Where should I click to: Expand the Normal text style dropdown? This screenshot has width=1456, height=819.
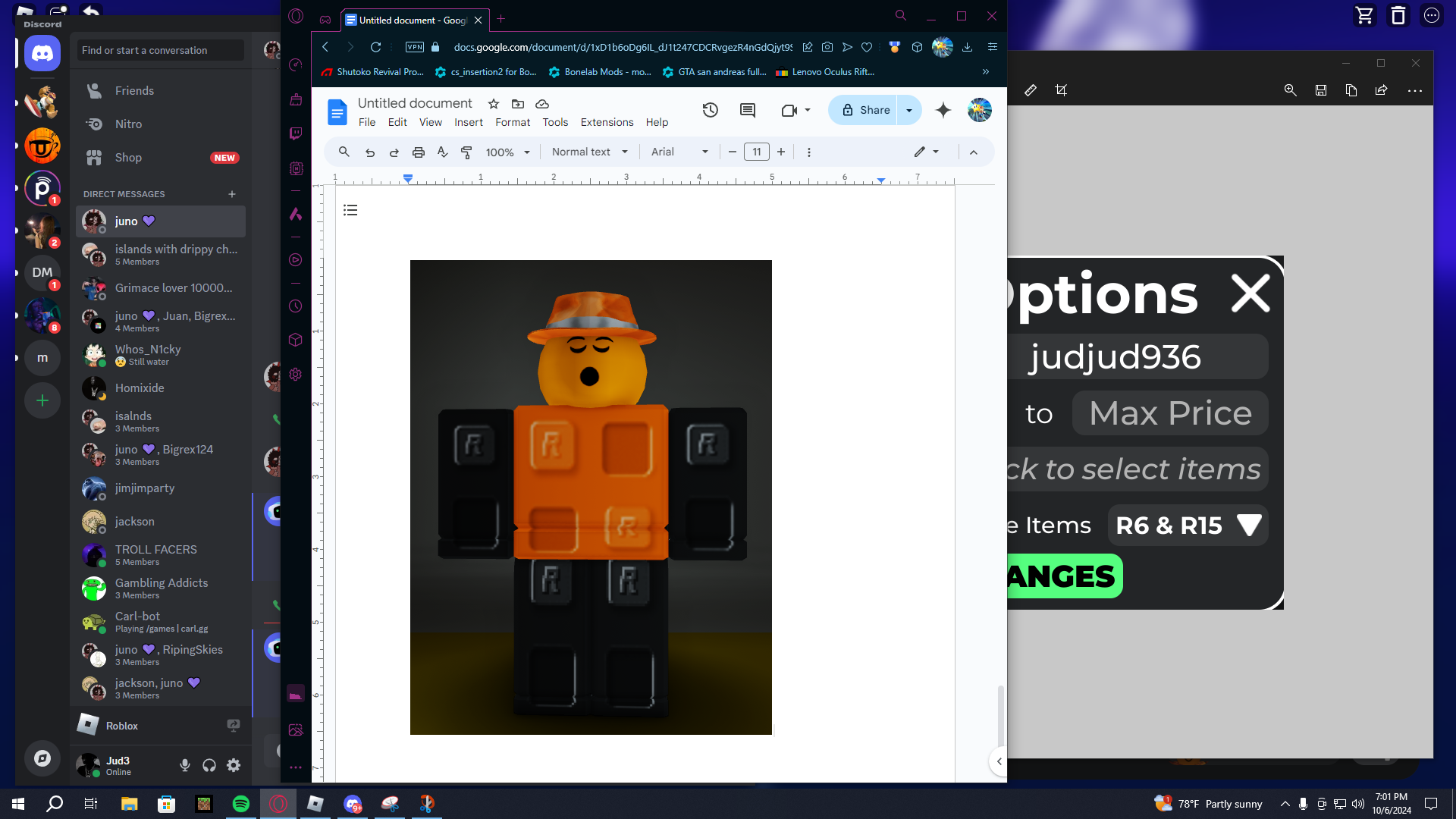[x=589, y=152]
